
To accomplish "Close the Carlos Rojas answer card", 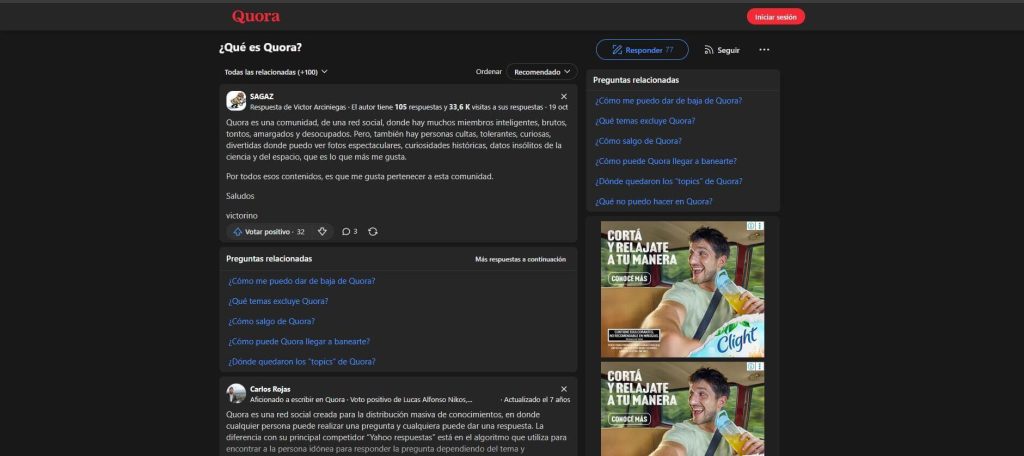I will click(x=564, y=388).
